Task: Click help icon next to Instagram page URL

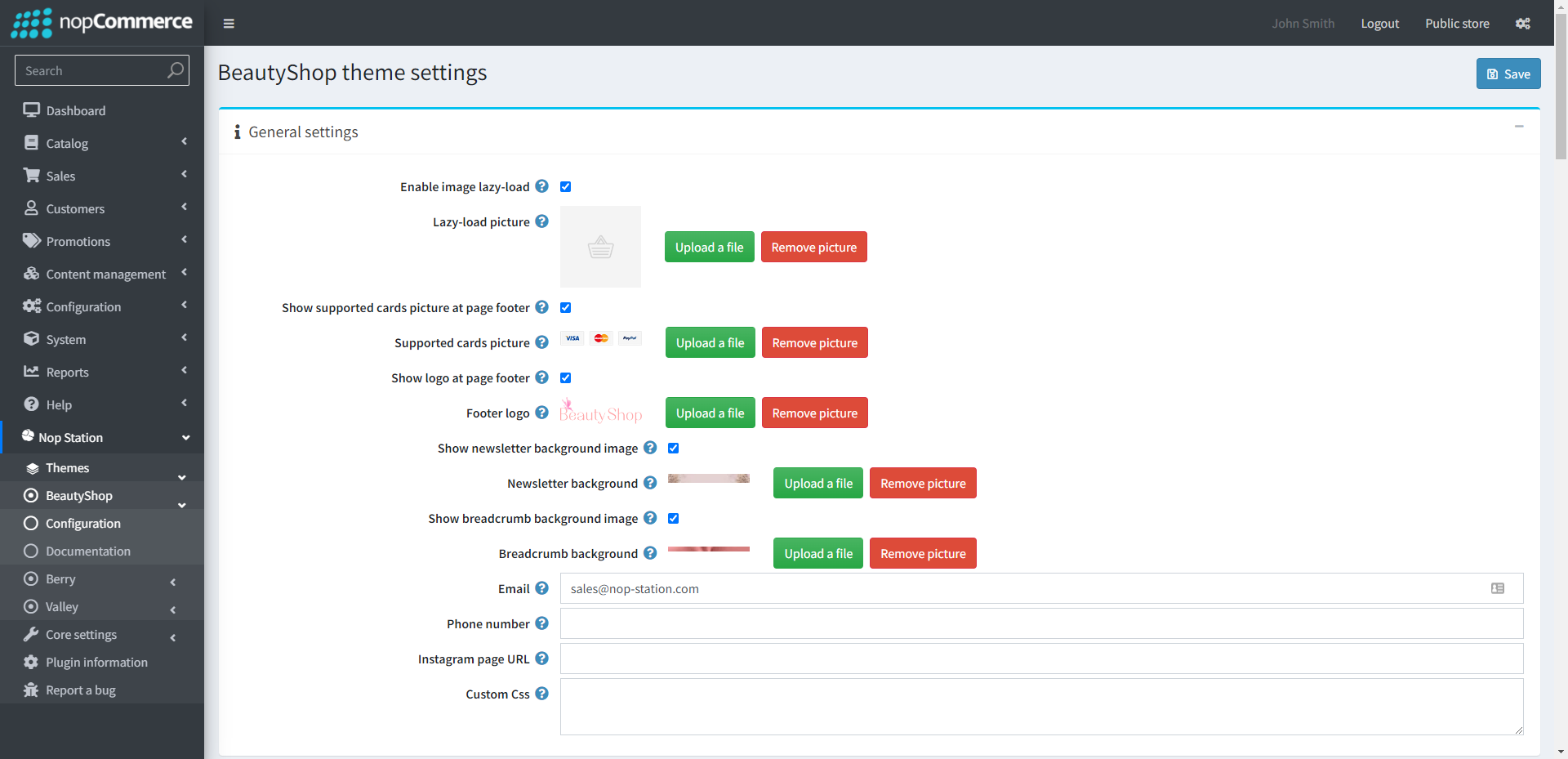Action: point(541,659)
